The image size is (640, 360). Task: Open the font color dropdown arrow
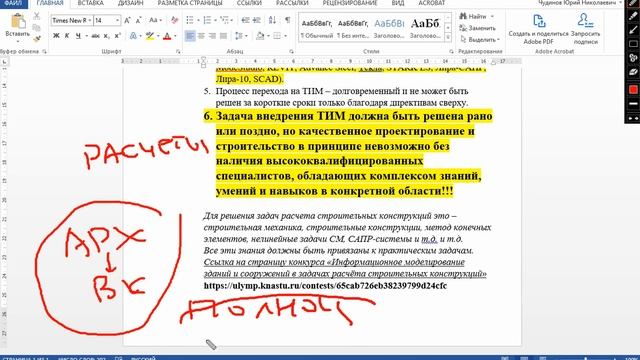175,36
